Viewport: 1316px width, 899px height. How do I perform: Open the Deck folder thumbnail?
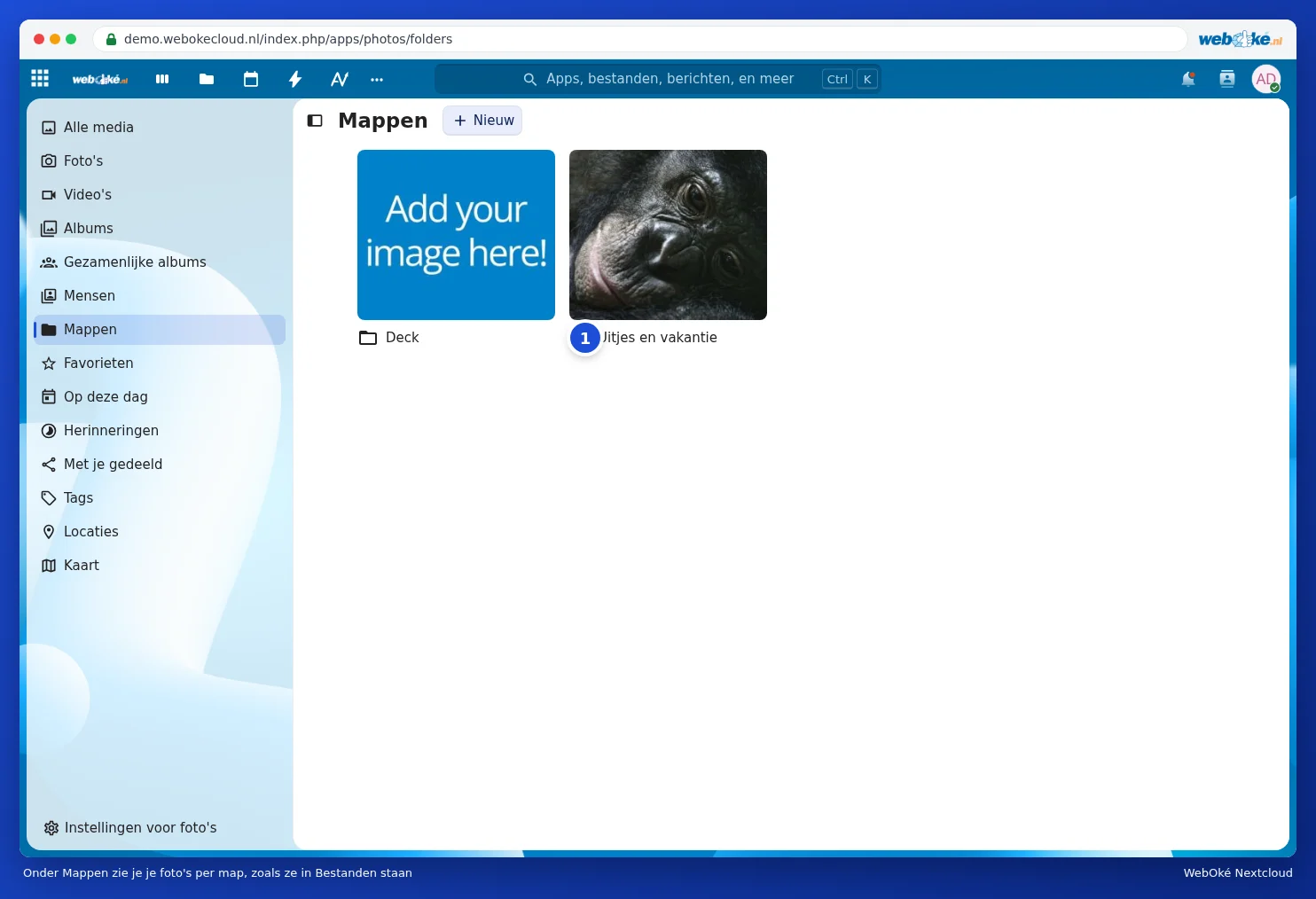pos(456,235)
